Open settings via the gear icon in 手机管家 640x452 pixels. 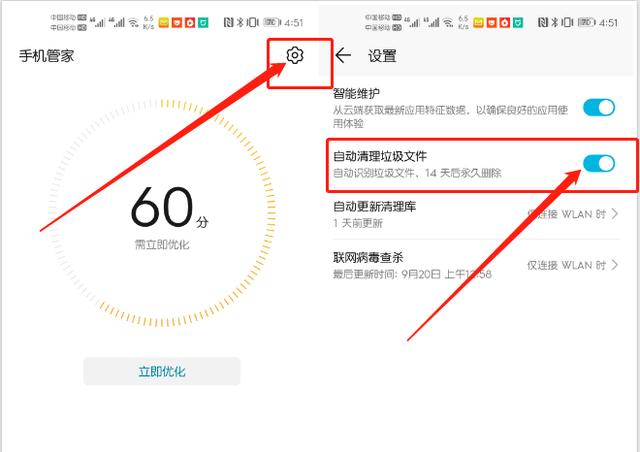click(295, 55)
